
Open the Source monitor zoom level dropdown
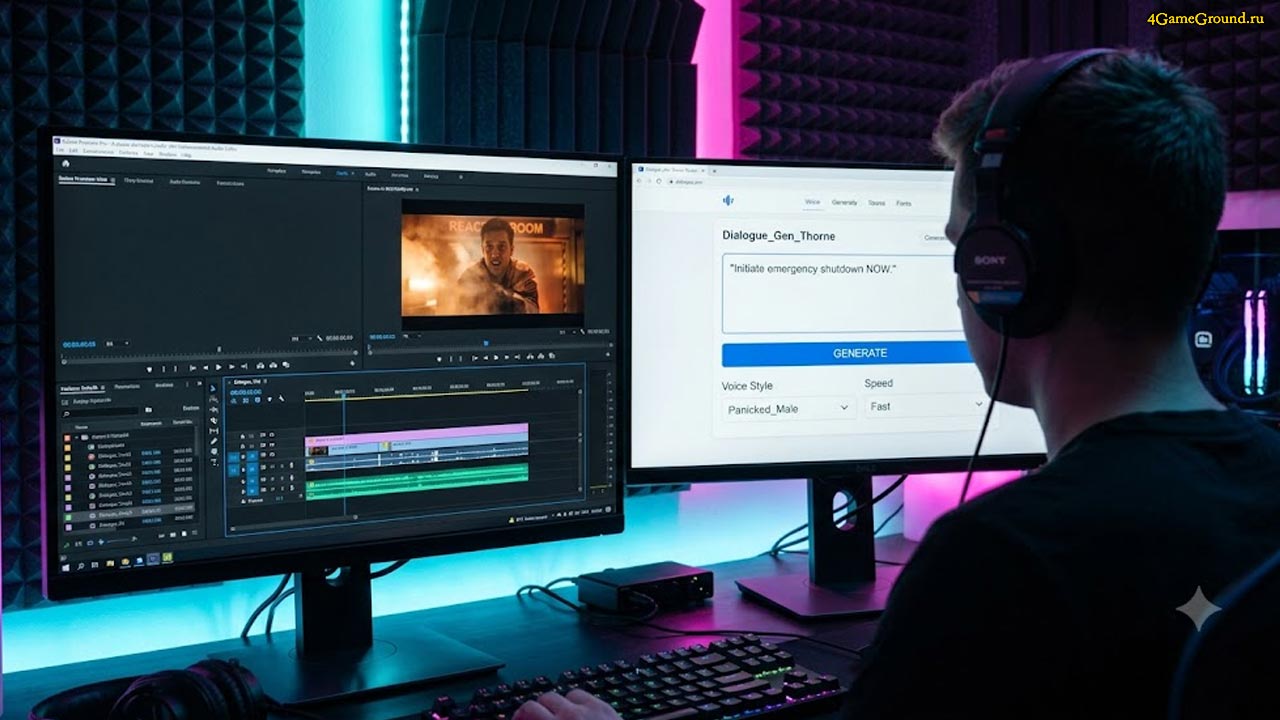pyautogui.click(x=118, y=344)
